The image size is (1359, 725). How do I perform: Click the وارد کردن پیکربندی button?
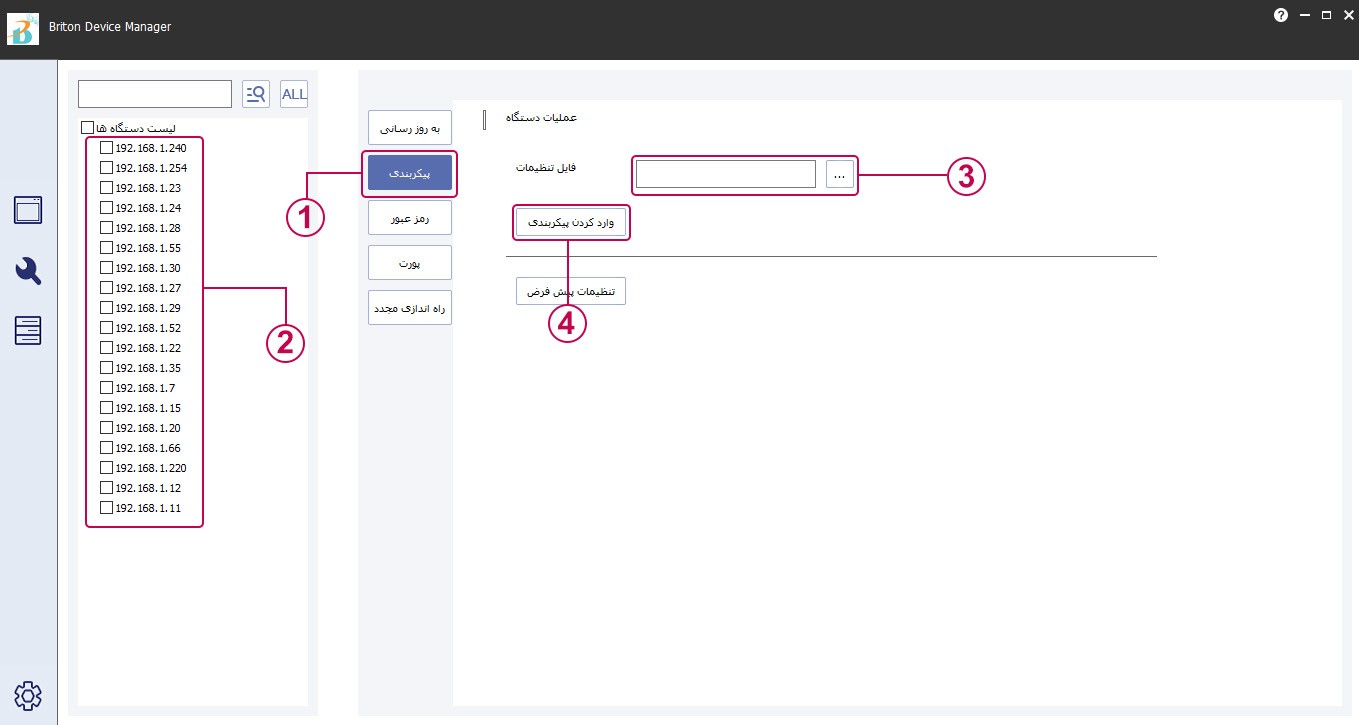pos(571,222)
